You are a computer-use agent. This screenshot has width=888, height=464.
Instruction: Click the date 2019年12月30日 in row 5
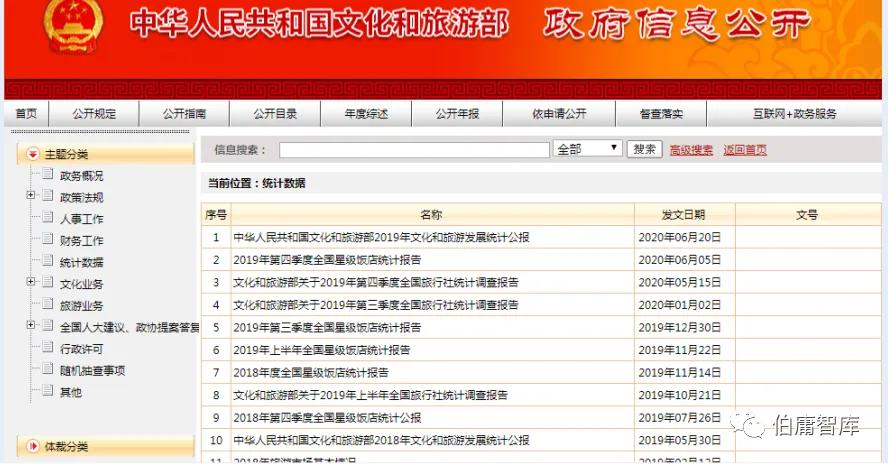pos(680,327)
